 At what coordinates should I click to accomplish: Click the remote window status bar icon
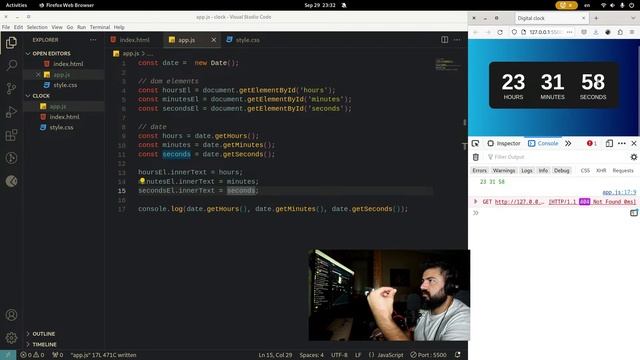[8, 355]
